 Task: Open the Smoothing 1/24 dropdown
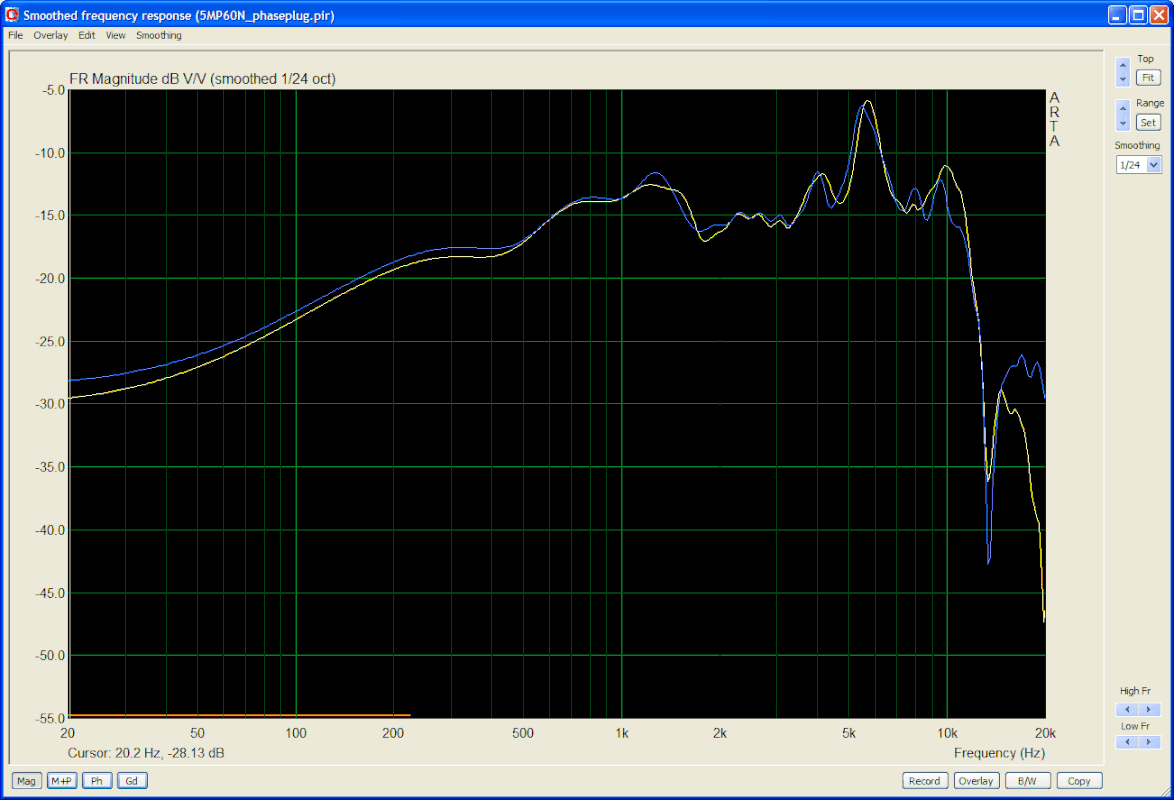tap(1154, 165)
